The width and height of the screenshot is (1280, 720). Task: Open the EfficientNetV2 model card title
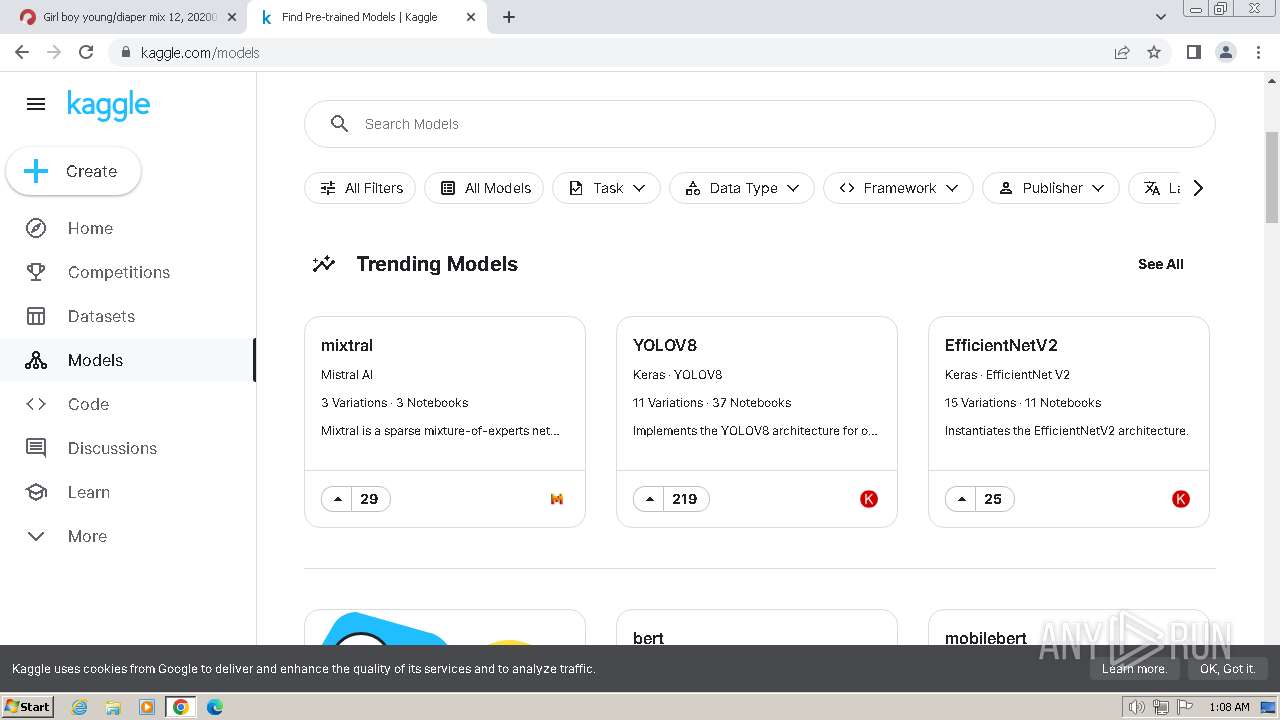(1001, 345)
